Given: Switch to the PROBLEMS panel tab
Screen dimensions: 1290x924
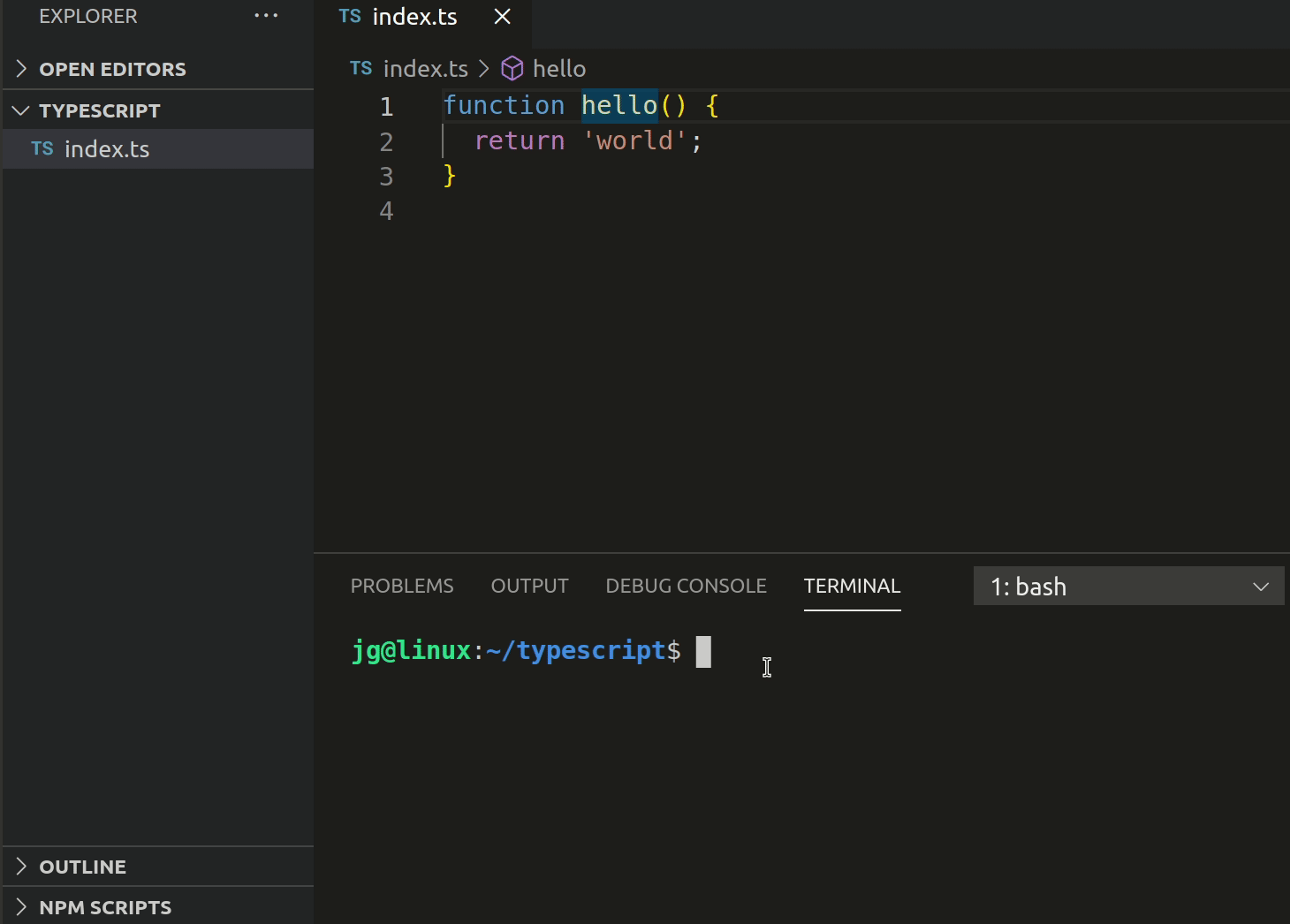Looking at the screenshot, I should tap(402, 586).
